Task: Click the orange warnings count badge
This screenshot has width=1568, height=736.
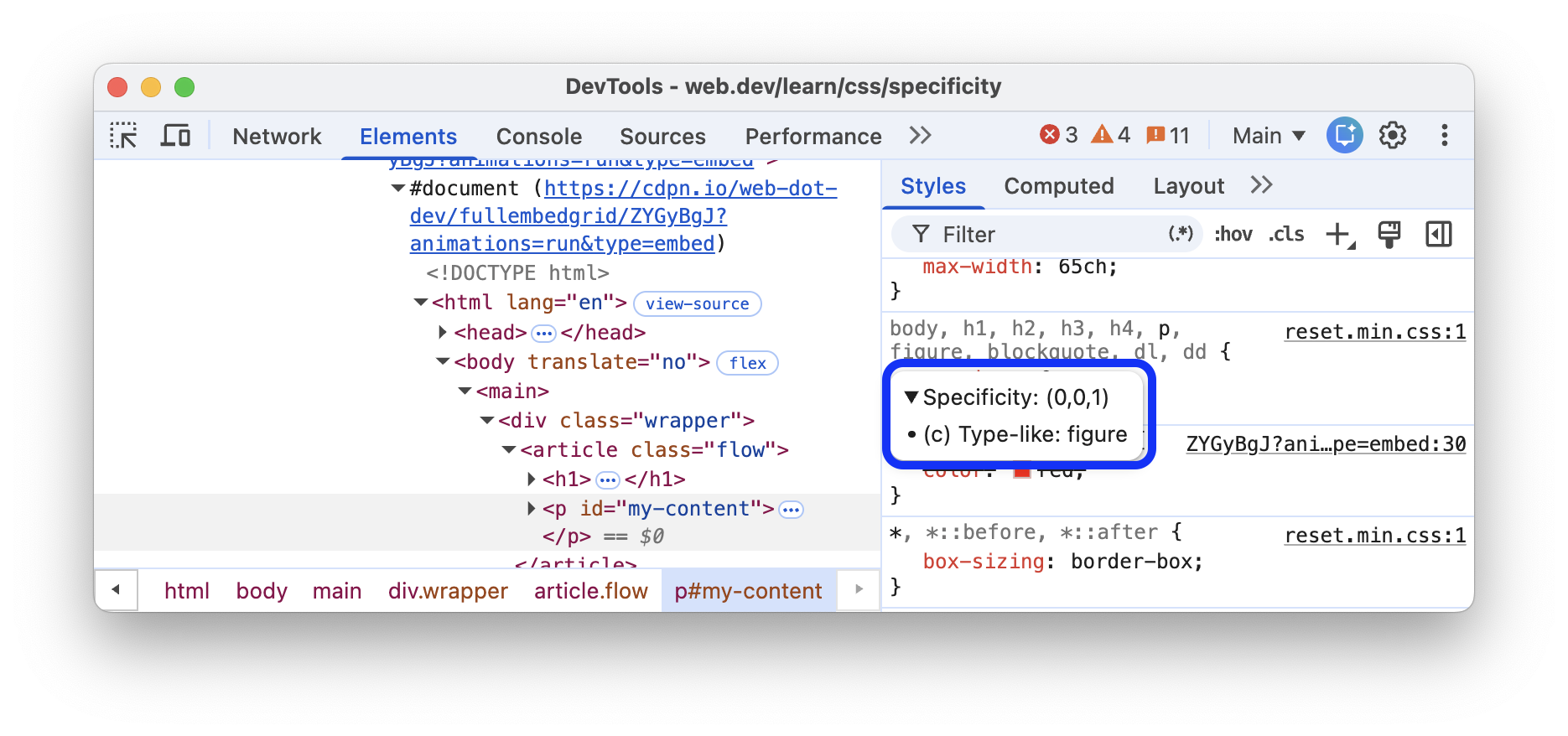Action: 1111,135
